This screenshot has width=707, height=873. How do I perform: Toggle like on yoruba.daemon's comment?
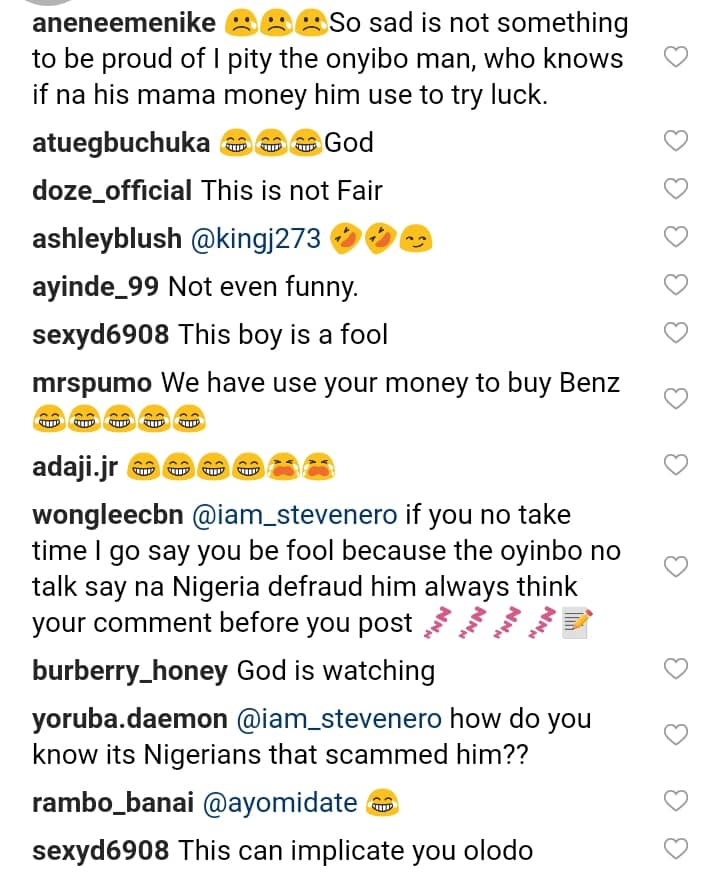pyautogui.click(x=677, y=735)
